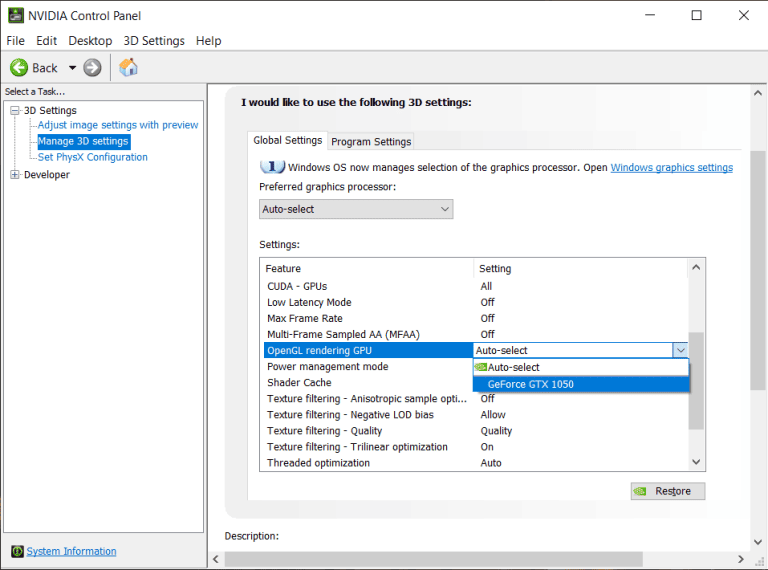The width and height of the screenshot is (768, 570).
Task: Open the Back history dropdown arrow
Action: coord(72,68)
